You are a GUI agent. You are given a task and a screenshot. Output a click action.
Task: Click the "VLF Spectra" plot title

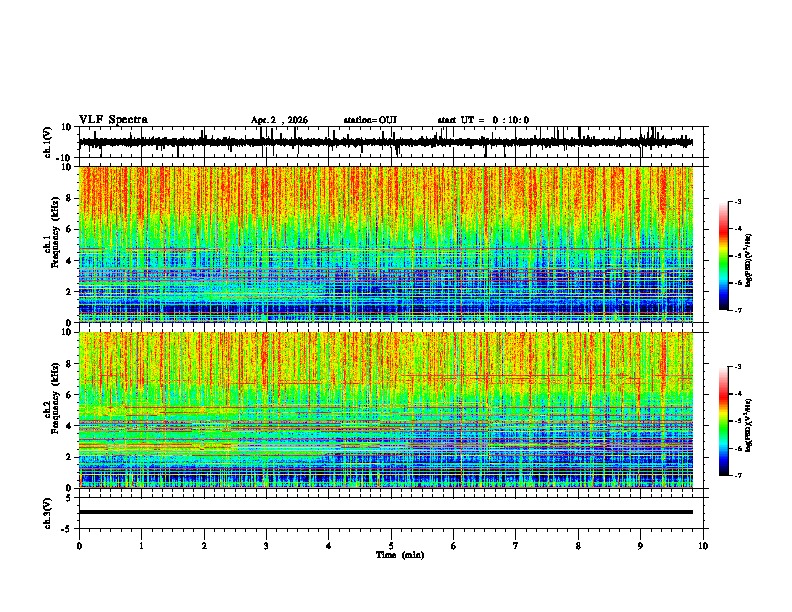pyautogui.click(x=114, y=120)
